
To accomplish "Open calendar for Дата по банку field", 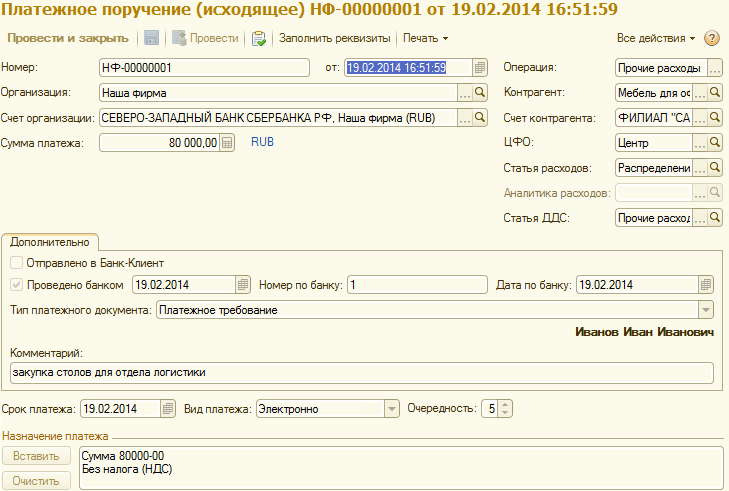I will tap(706, 285).
